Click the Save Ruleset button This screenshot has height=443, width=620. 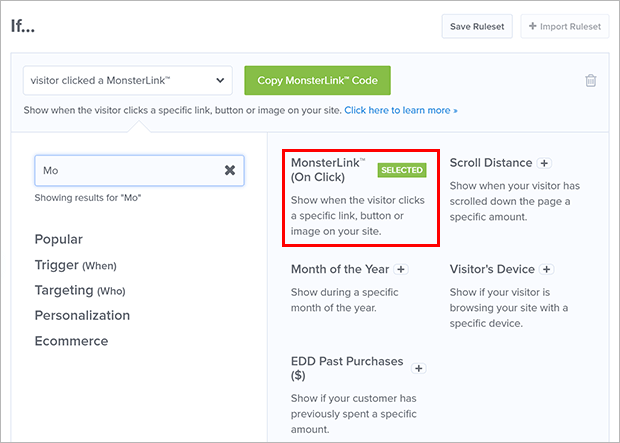477,27
